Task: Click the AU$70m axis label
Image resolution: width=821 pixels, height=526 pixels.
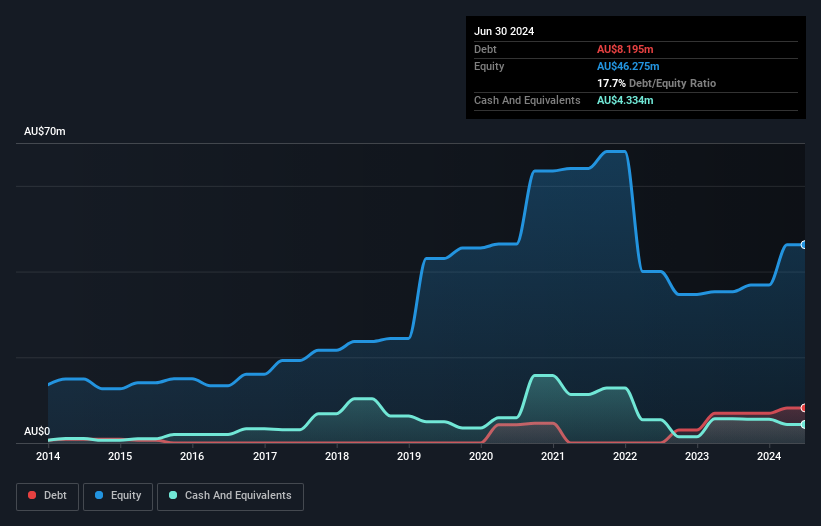Action: pyautogui.click(x=45, y=131)
